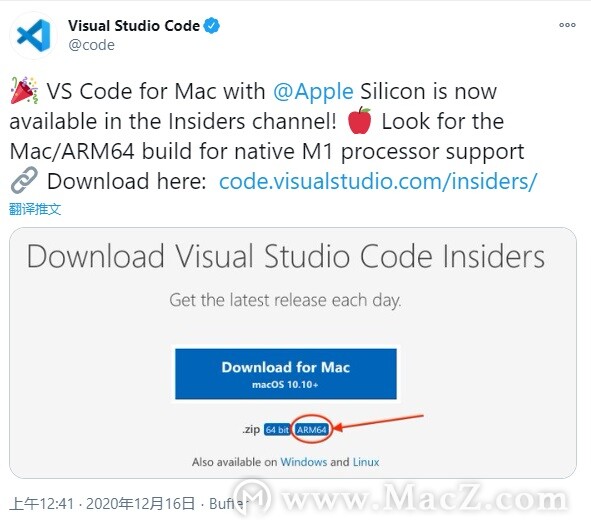591x525 pixels.
Task: Open the Windows download link
Action: [303, 462]
